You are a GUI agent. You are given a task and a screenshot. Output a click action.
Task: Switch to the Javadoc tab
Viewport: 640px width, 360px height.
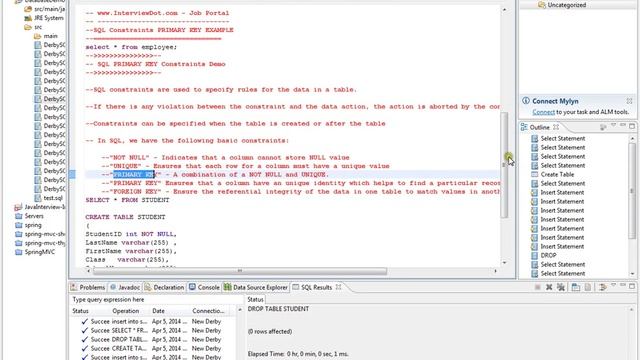[124, 287]
